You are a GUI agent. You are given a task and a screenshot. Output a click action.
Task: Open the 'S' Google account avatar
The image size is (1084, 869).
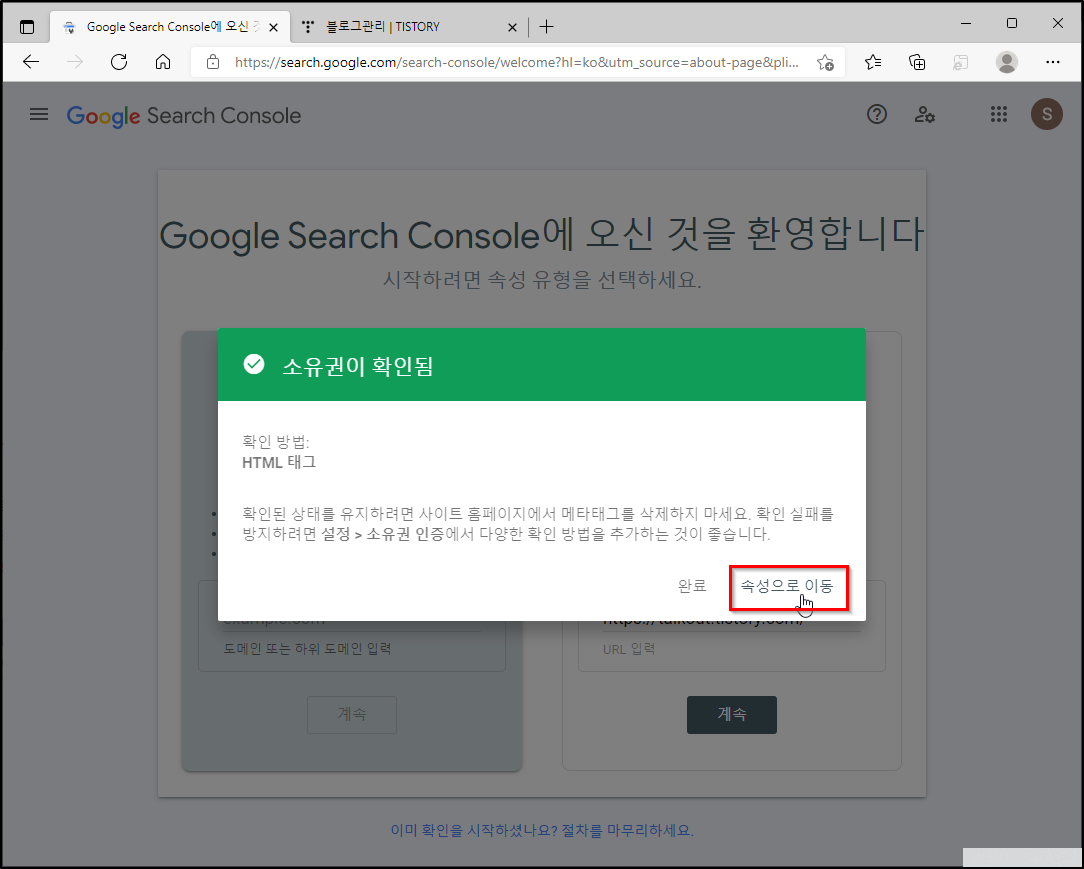pos(1047,115)
